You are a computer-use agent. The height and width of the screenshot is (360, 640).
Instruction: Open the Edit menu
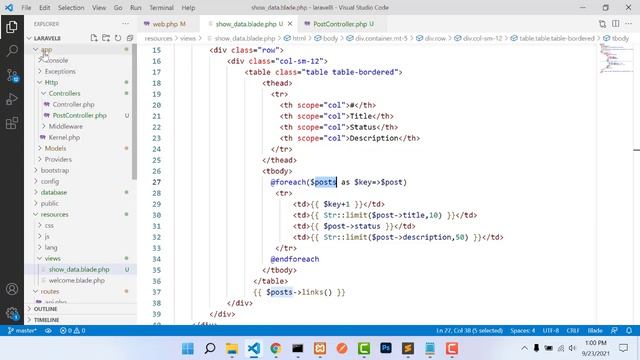[44, 8]
